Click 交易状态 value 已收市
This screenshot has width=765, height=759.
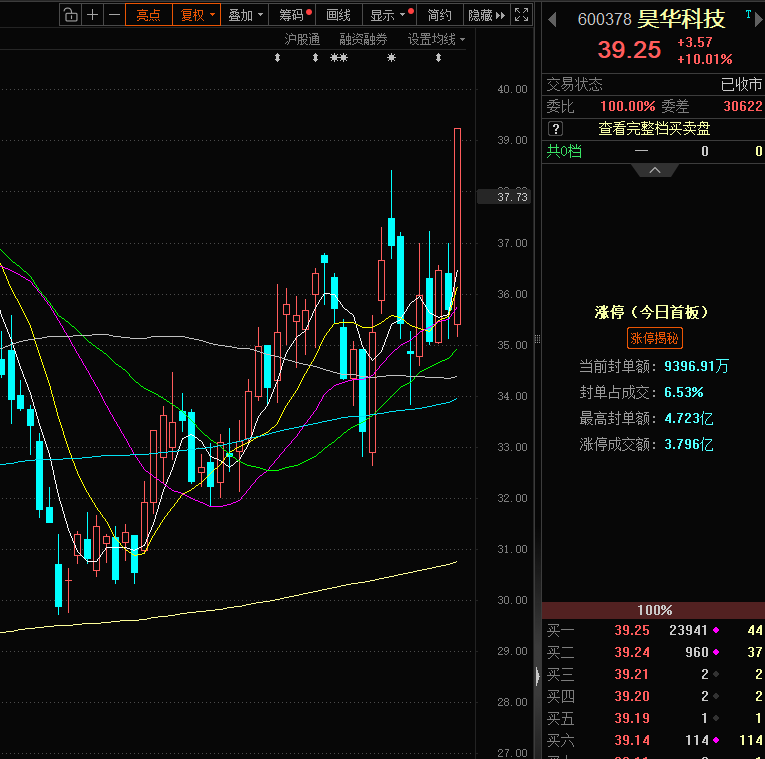[742, 85]
